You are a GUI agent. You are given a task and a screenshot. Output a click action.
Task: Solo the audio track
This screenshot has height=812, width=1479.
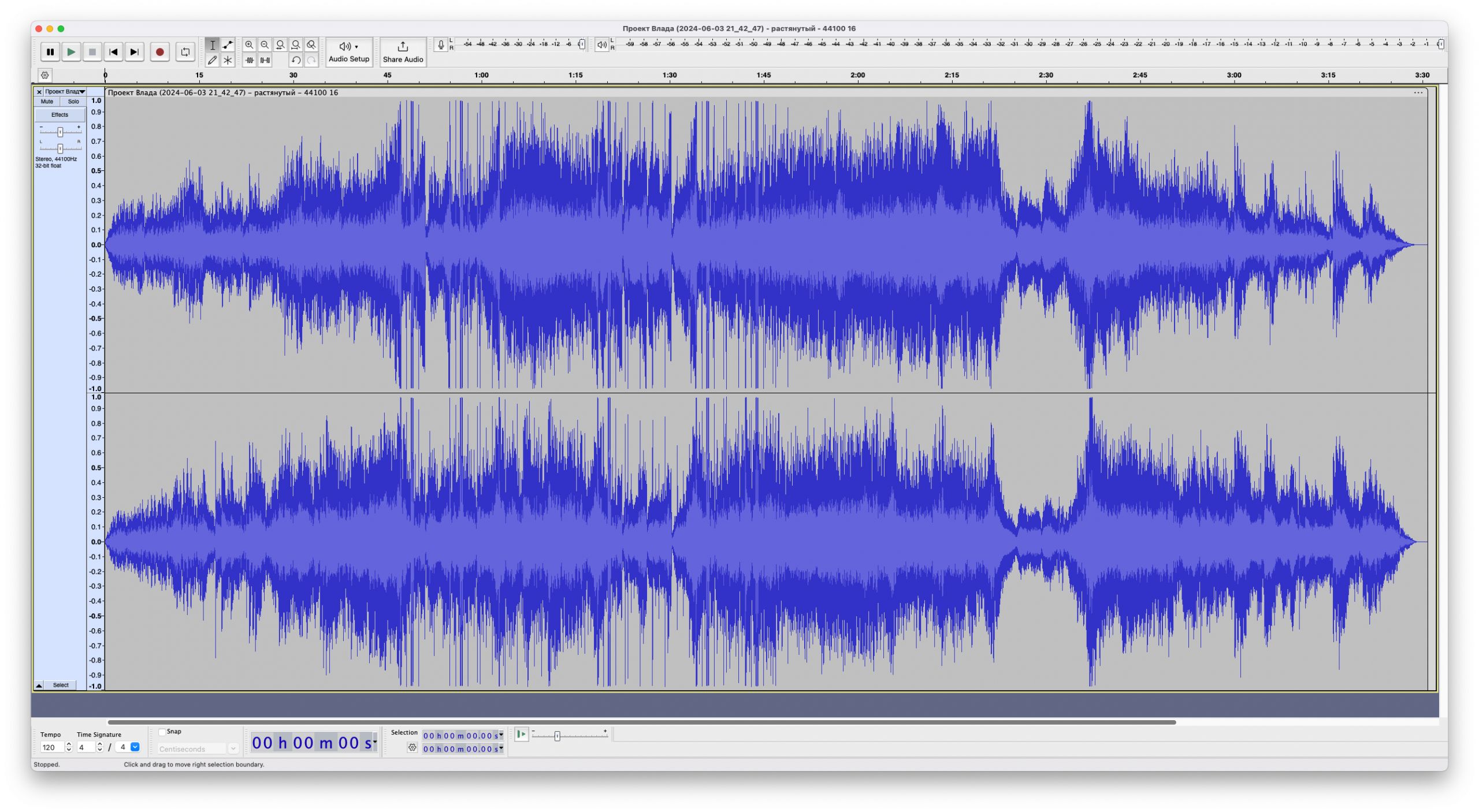tap(73, 102)
